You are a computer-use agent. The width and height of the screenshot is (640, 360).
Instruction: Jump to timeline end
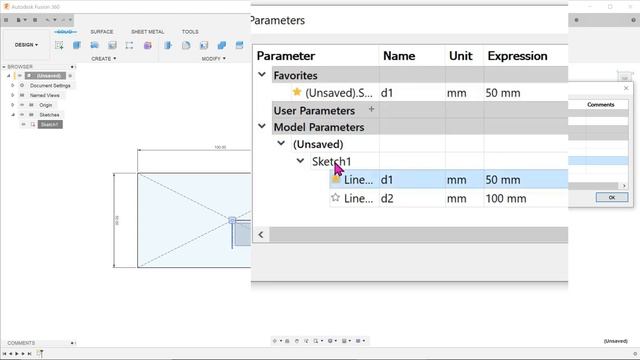pos(29,353)
